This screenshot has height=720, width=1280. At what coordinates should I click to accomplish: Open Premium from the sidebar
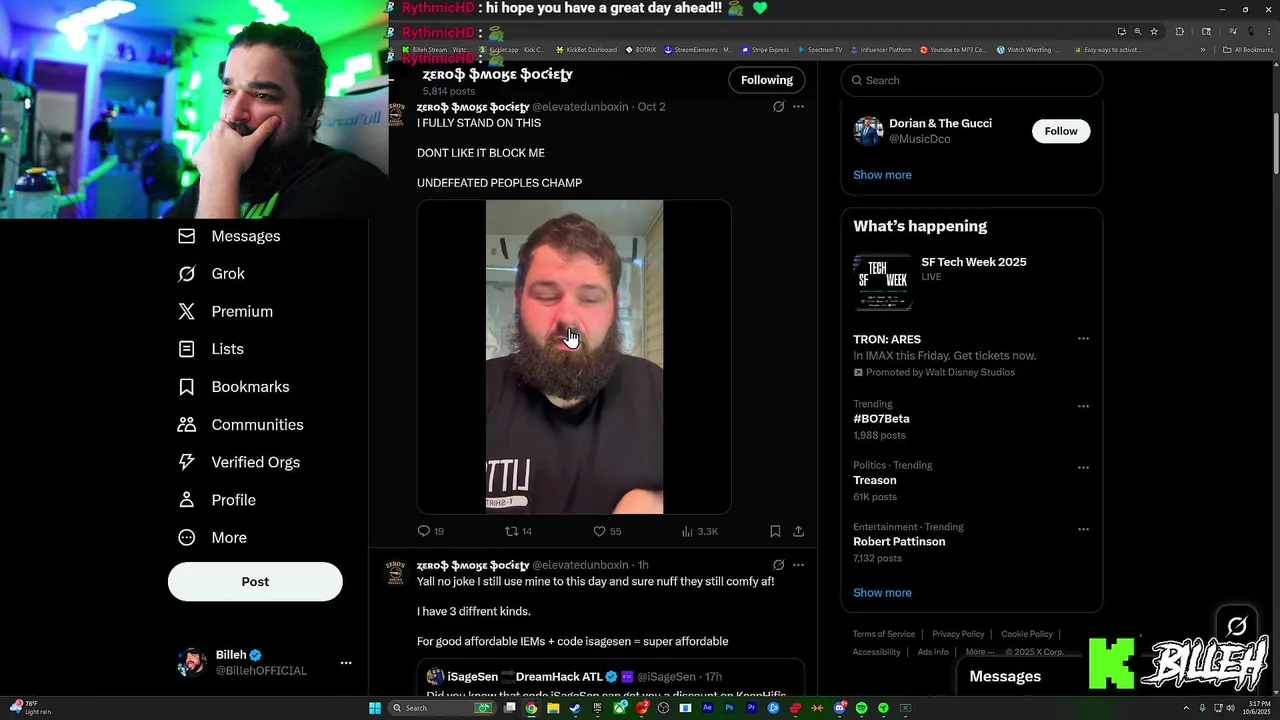tap(225, 311)
